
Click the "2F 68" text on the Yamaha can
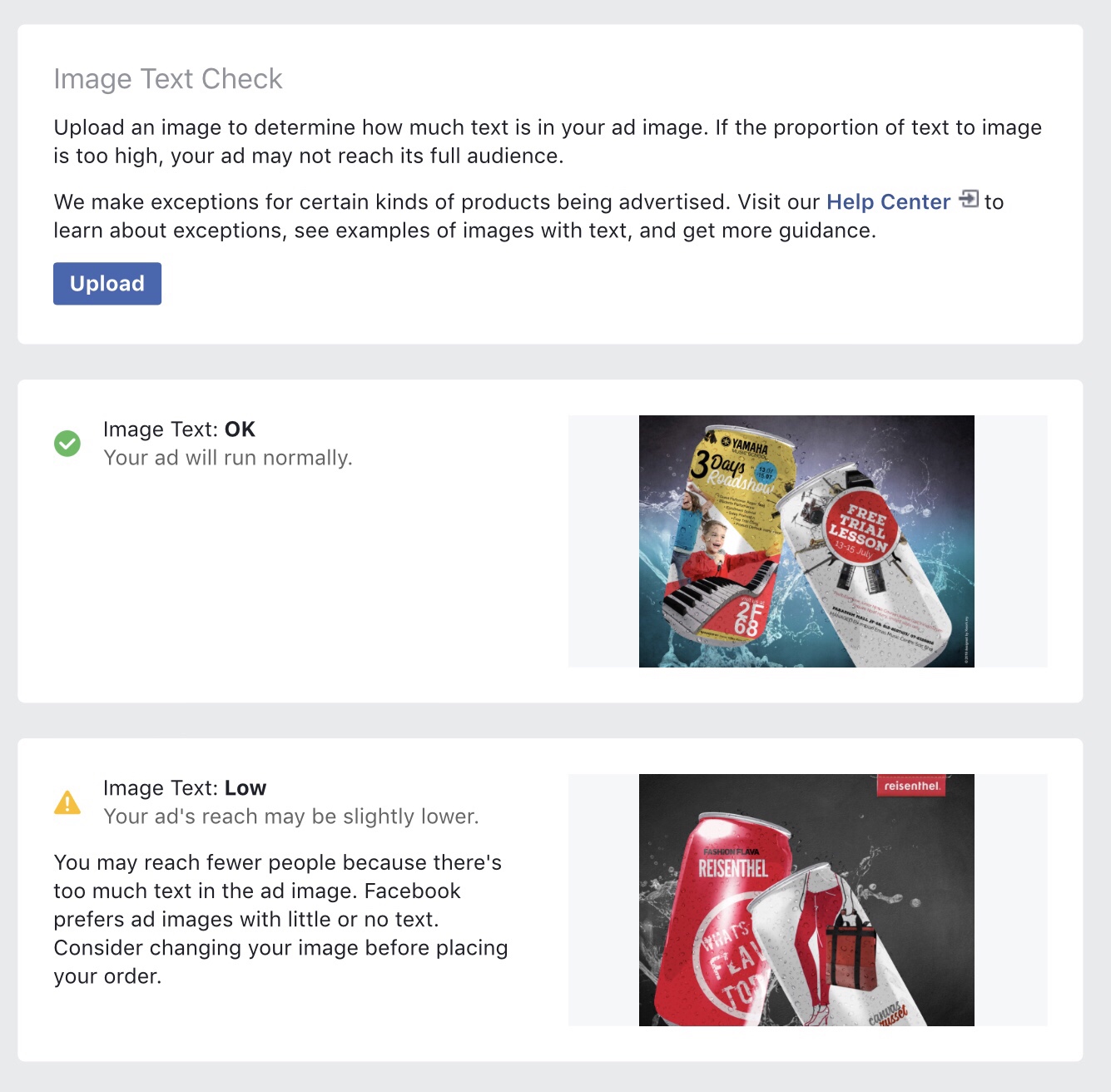coord(748,618)
